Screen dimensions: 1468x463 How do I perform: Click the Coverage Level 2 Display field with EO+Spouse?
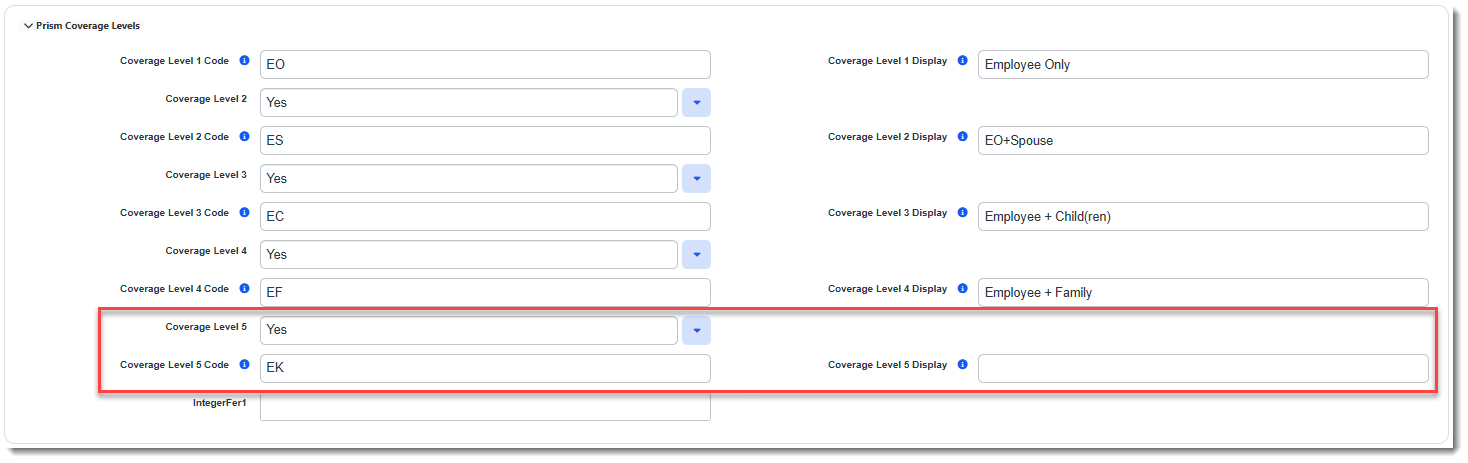1202,141
